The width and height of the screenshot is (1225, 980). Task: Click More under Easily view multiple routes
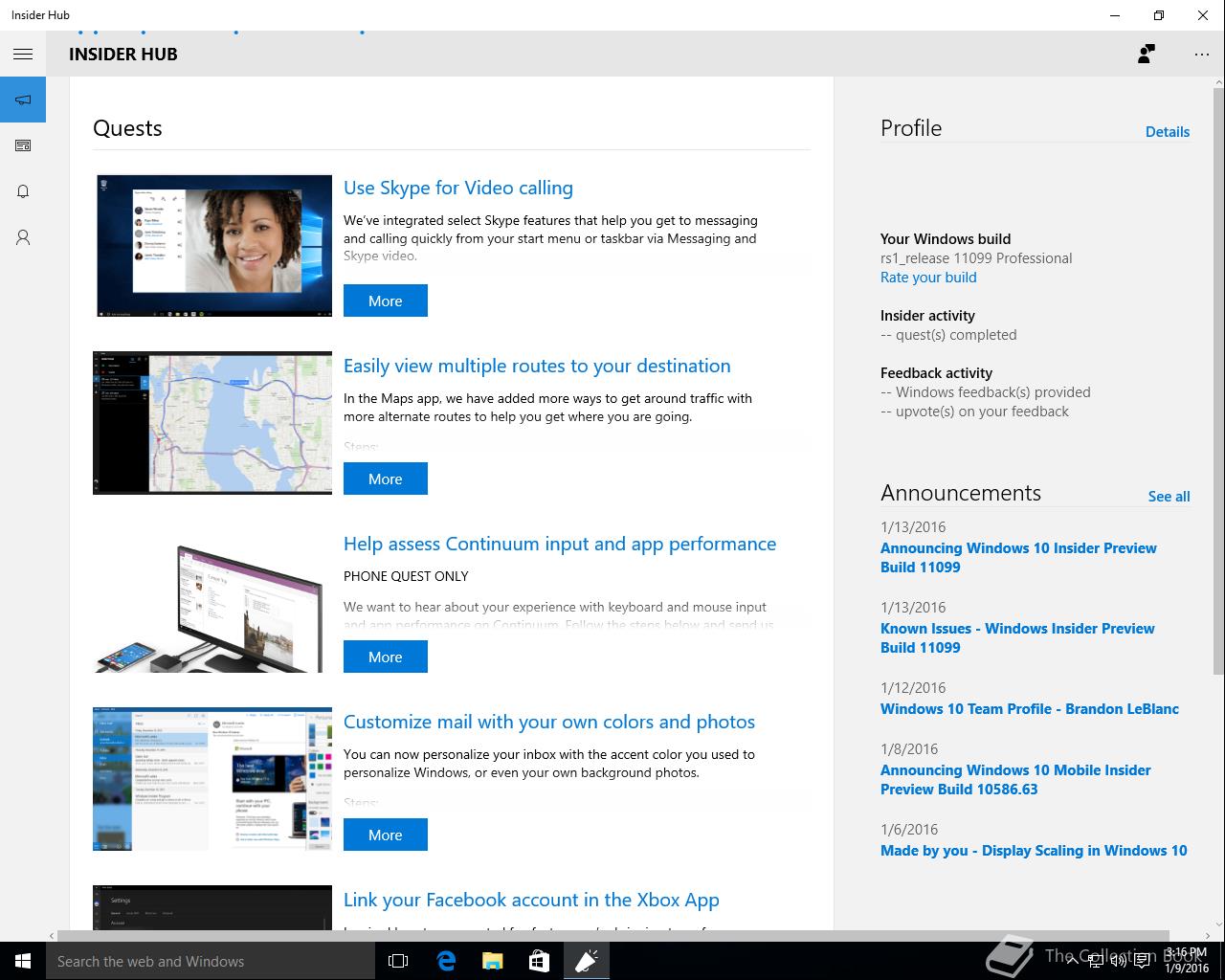[x=386, y=479]
